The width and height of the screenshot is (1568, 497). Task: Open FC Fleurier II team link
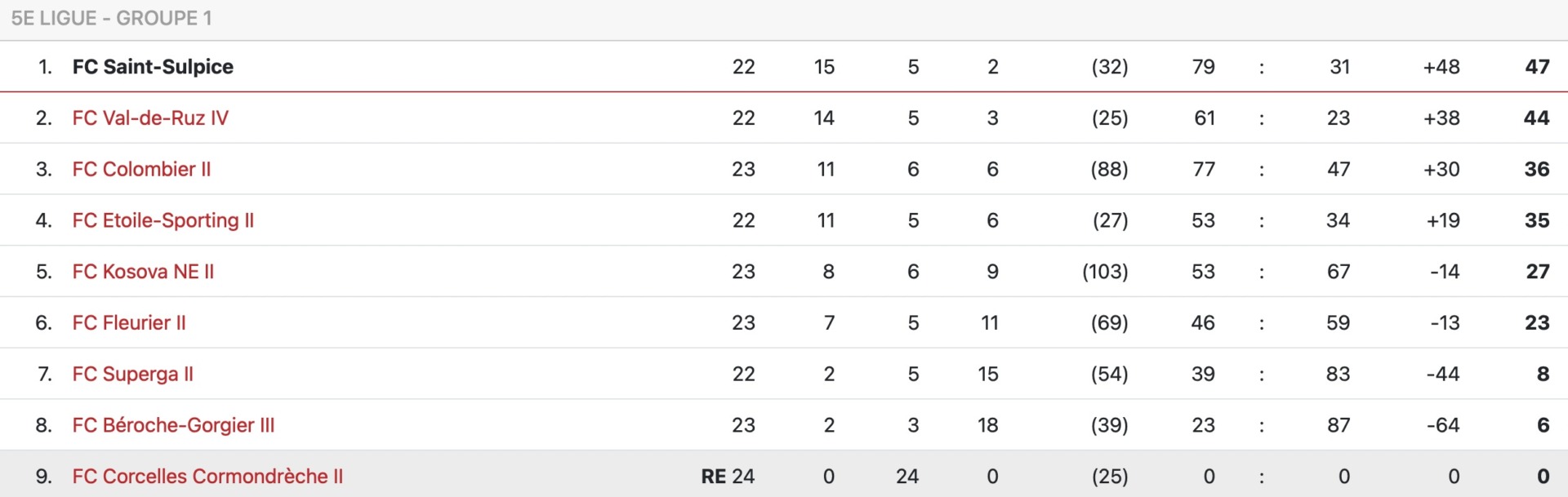click(x=129, y=323)
